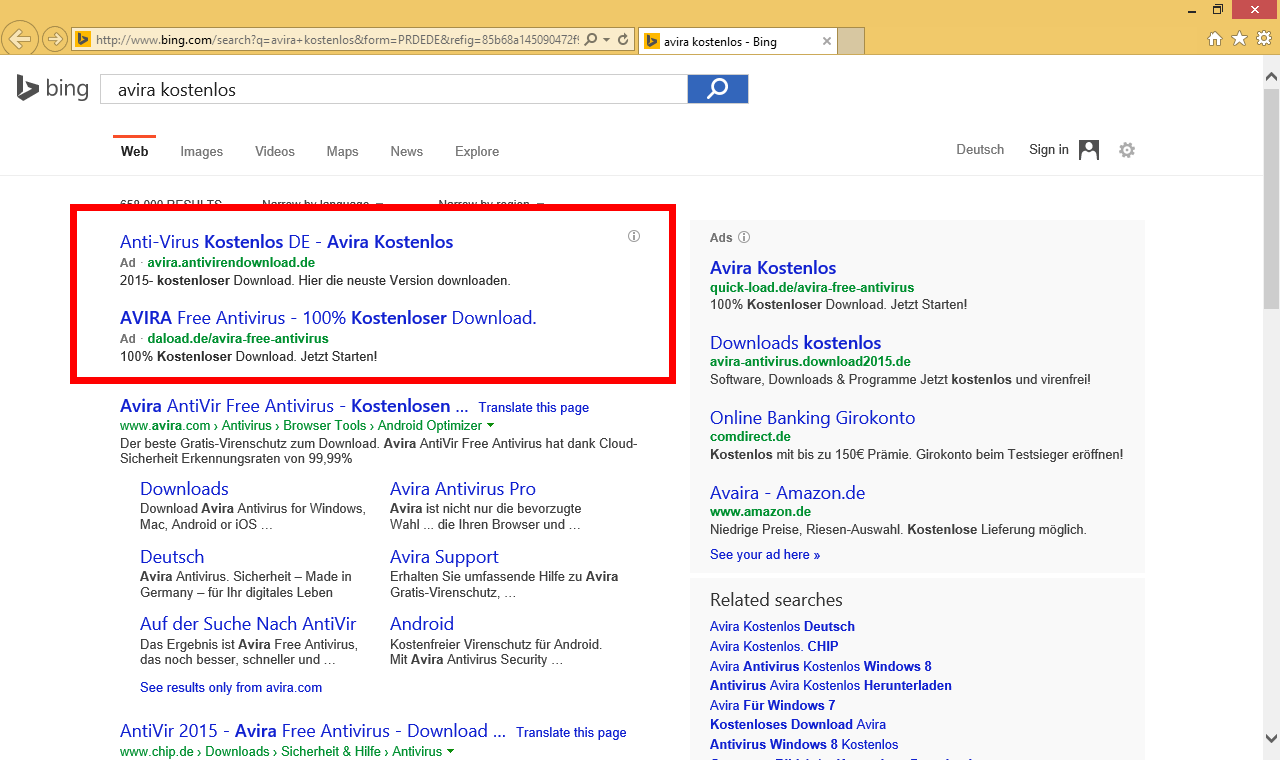Viewport: 1280px width, 760px height.
Task: Click 'See results only from avira.com'
Action: click(x=231, y=687)
